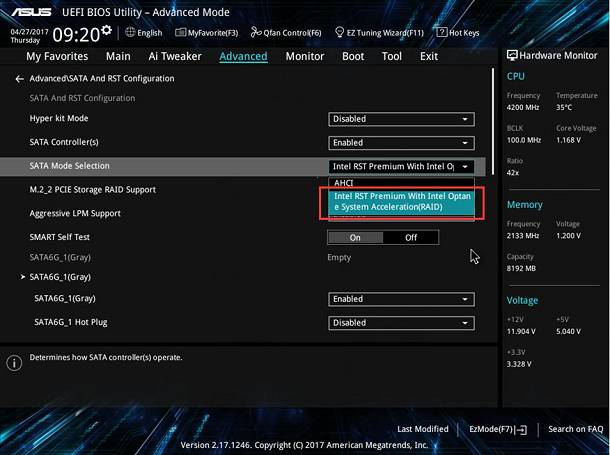Screen dimensions: 610x455
Task: Select the SATA Mode Selection row
Action: 243,166
